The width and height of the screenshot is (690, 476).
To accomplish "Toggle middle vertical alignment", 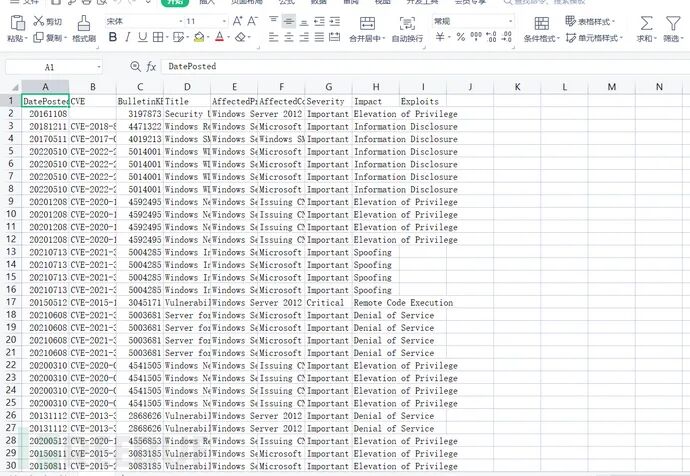I will [x=289, y=21].
